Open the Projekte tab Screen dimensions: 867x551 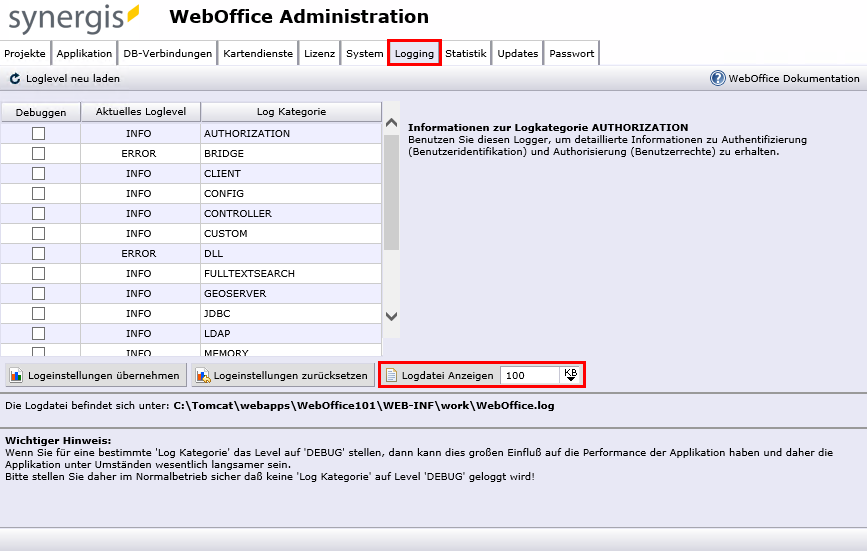click(x=25, y=54)
